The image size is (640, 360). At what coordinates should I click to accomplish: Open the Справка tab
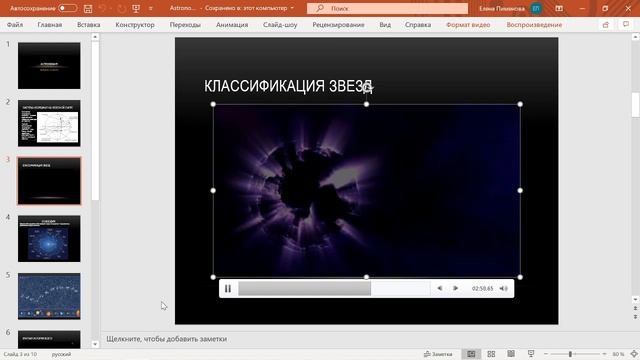pos(418,25)
